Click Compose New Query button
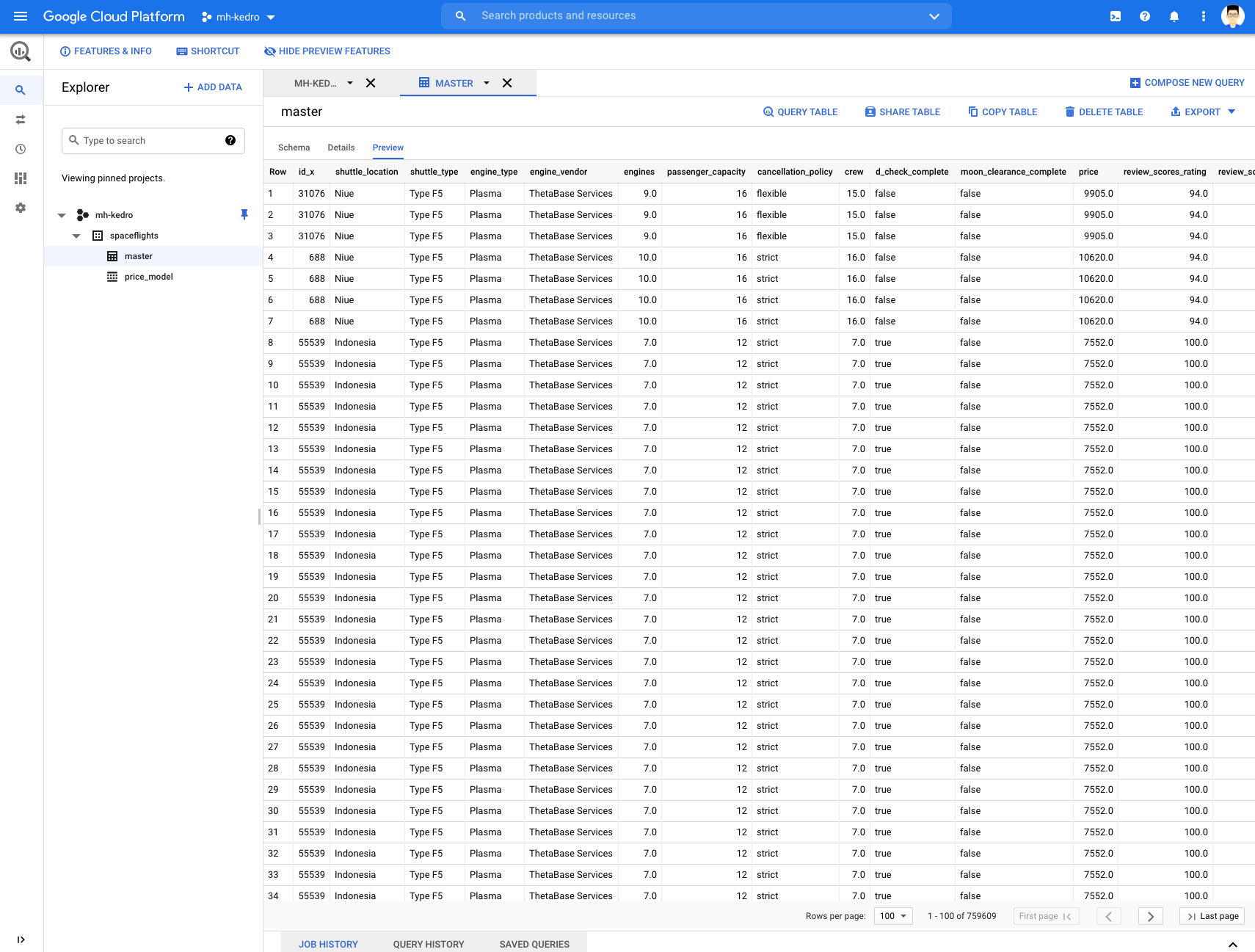This screenshot has height=952, width=1255. click(x=1187, y=83)
